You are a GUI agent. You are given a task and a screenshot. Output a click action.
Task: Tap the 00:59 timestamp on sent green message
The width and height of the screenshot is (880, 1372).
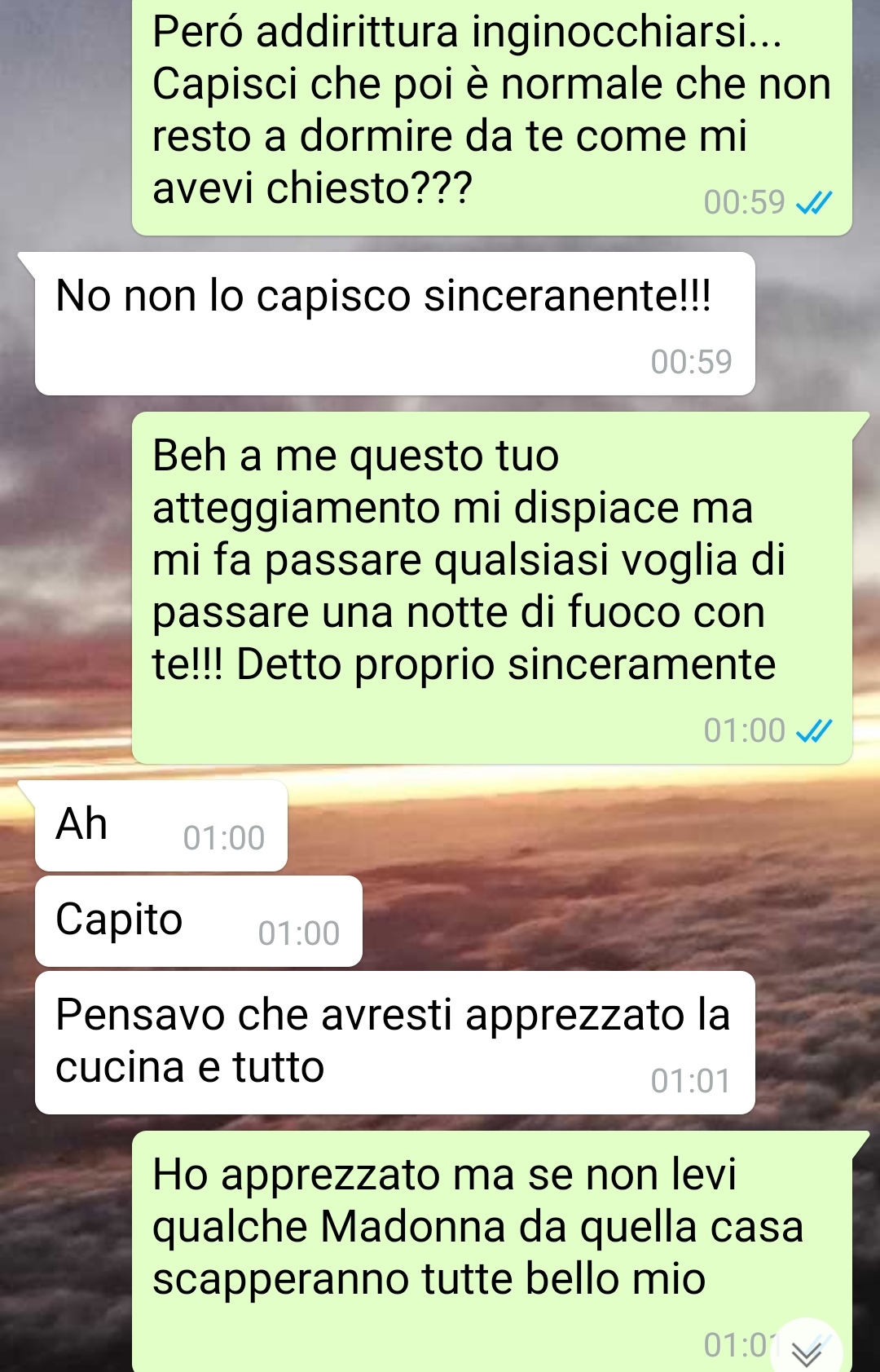744,202
